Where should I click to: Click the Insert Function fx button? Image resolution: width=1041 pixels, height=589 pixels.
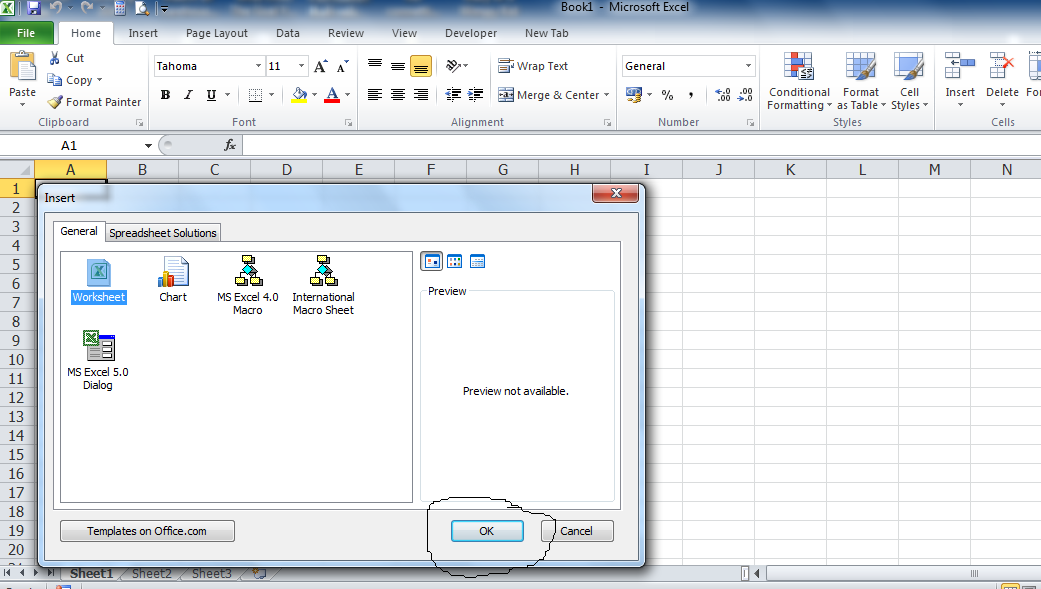[230, 145]
